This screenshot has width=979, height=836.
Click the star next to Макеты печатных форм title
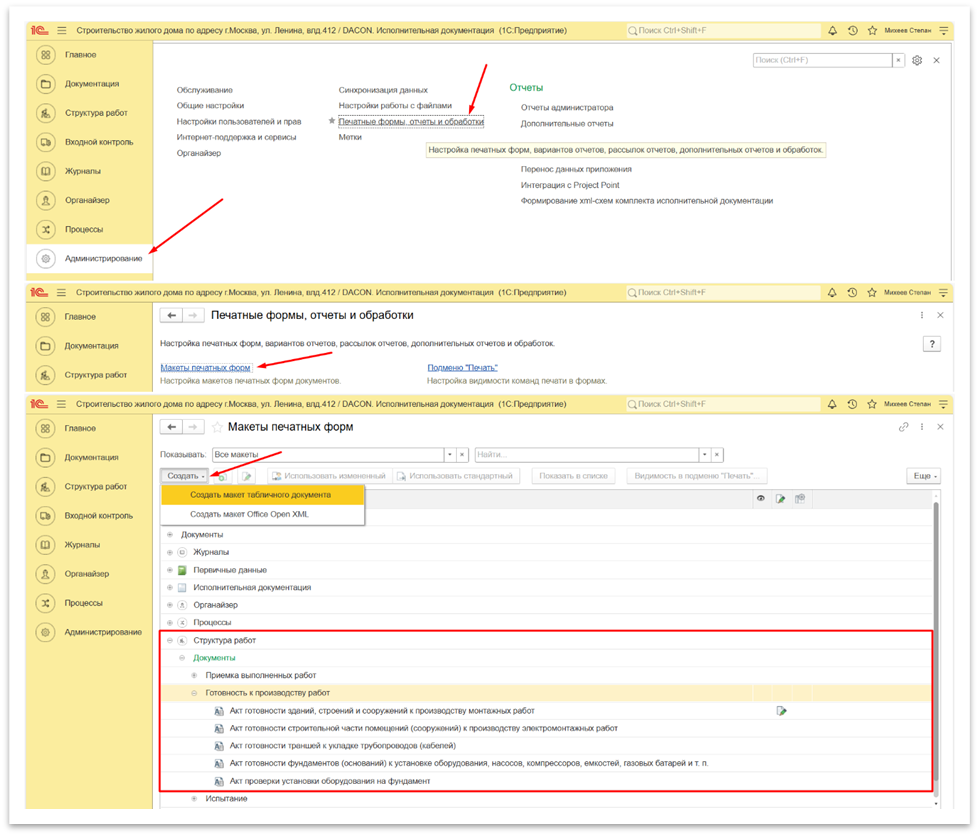pyautogui.click(x=218, y=427)
